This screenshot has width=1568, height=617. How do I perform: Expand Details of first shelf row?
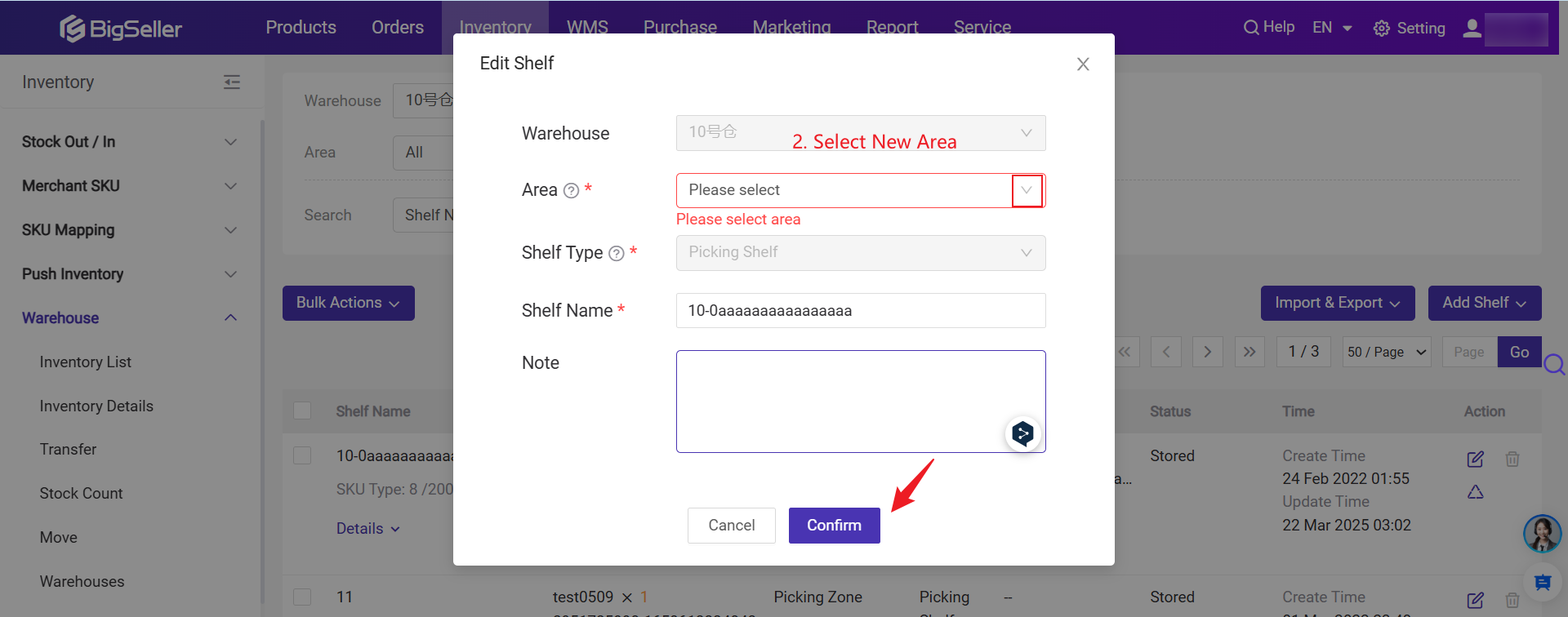(x=368, y=529)
